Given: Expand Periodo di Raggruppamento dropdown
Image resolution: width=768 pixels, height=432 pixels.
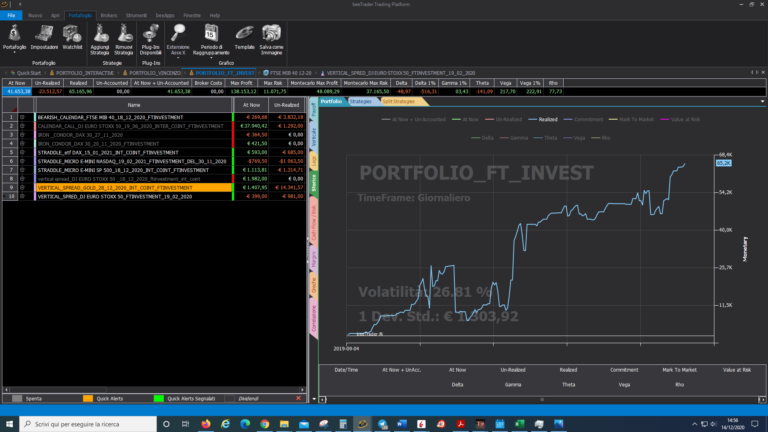Looking at the screenshot, I should click(211, 57).
